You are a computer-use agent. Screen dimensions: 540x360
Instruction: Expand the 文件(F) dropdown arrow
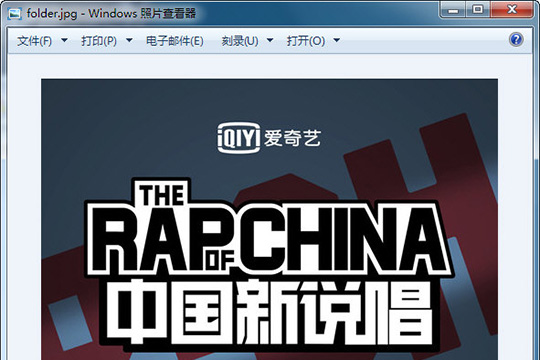click(64, 41)
